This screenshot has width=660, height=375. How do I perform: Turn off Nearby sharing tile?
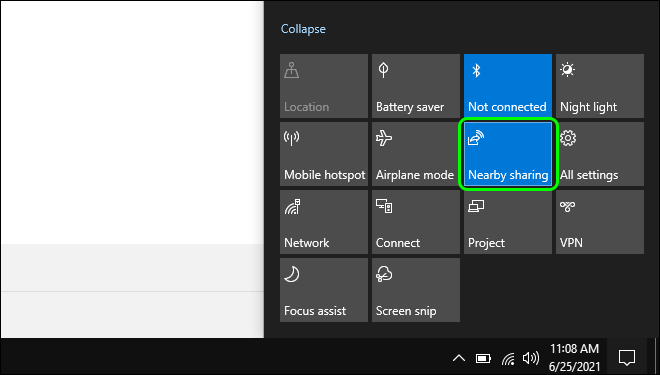pos(508,154)
